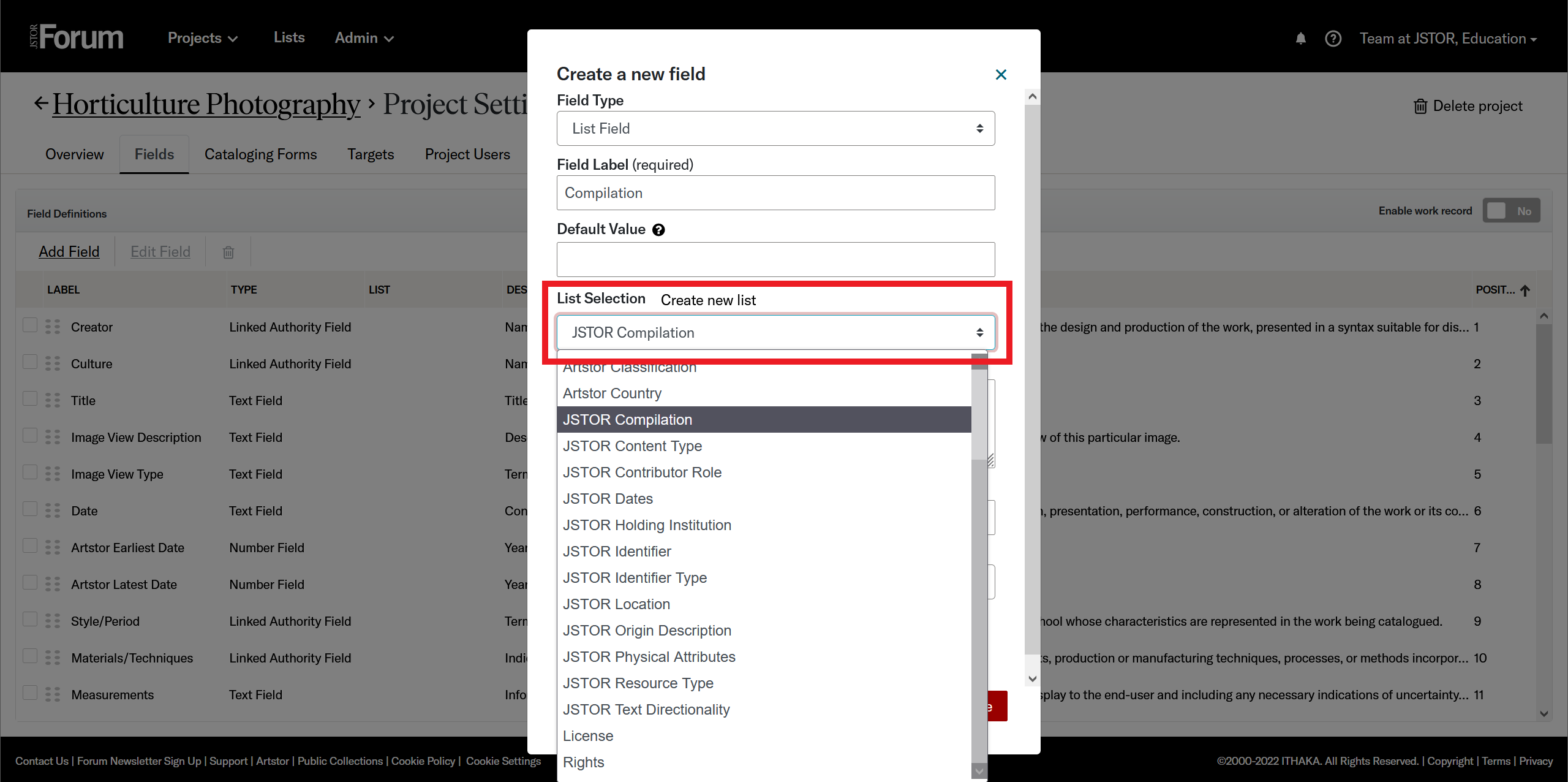Check the Image View Type checkbox

coord(30,472)
